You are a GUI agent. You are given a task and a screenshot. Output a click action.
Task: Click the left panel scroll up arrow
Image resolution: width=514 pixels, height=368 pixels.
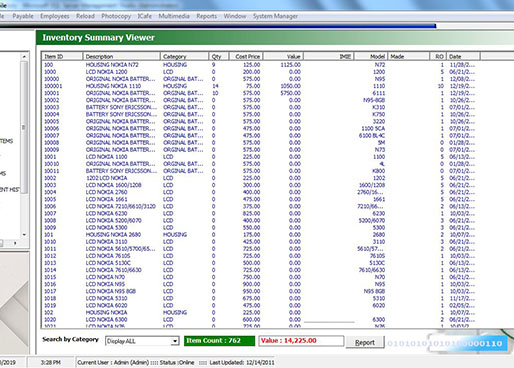[24, 57]
